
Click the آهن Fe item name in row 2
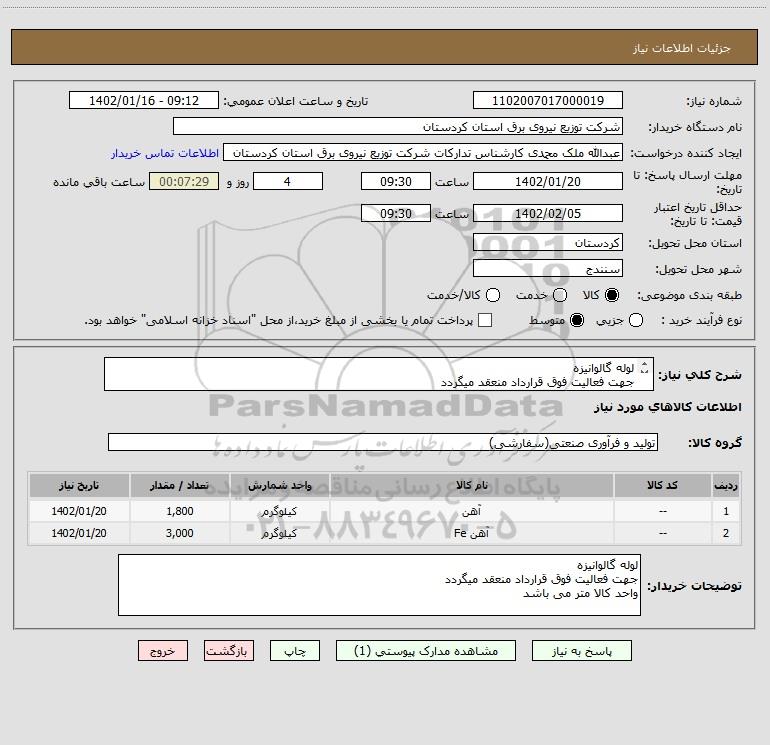click(471, 533)
